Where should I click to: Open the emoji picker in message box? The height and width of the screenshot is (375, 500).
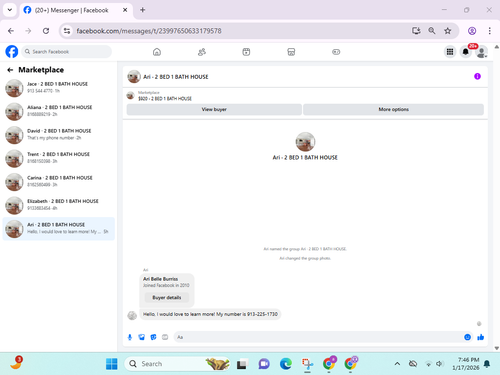click(x=467, y=337)
